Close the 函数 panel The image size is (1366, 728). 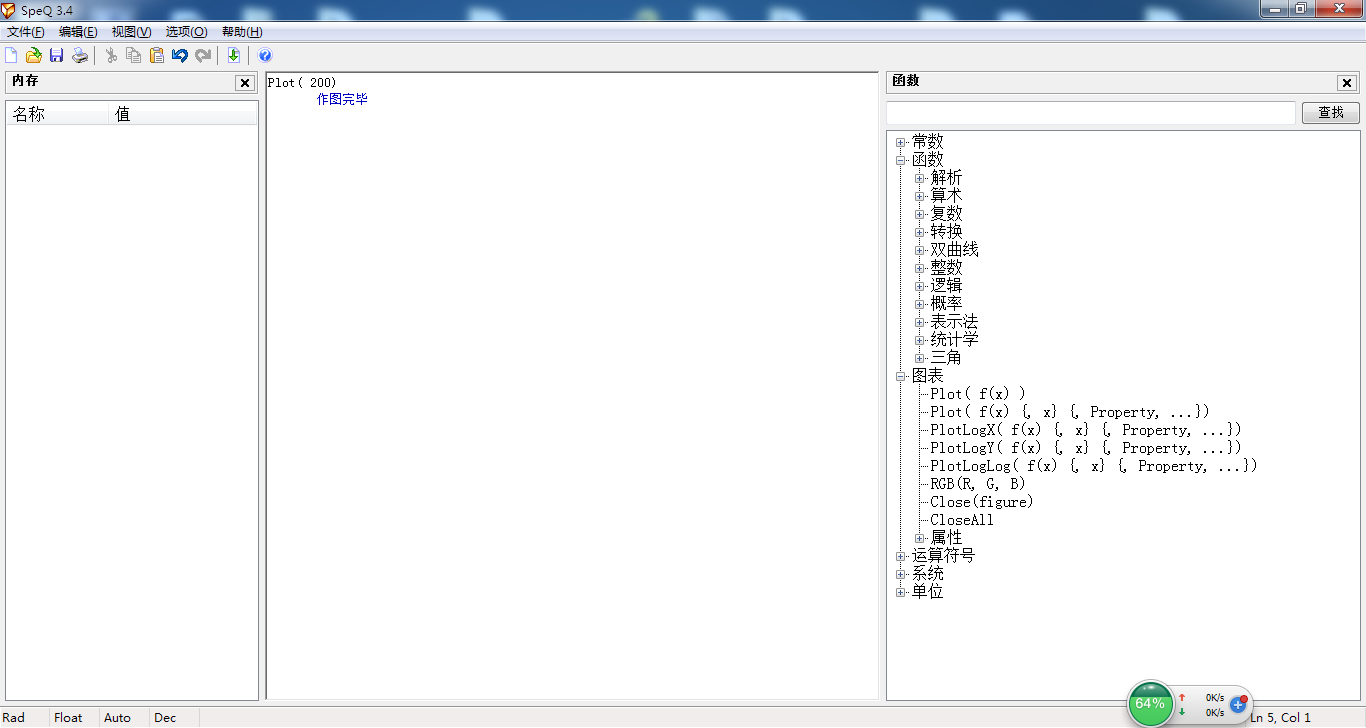(1347, 83)
